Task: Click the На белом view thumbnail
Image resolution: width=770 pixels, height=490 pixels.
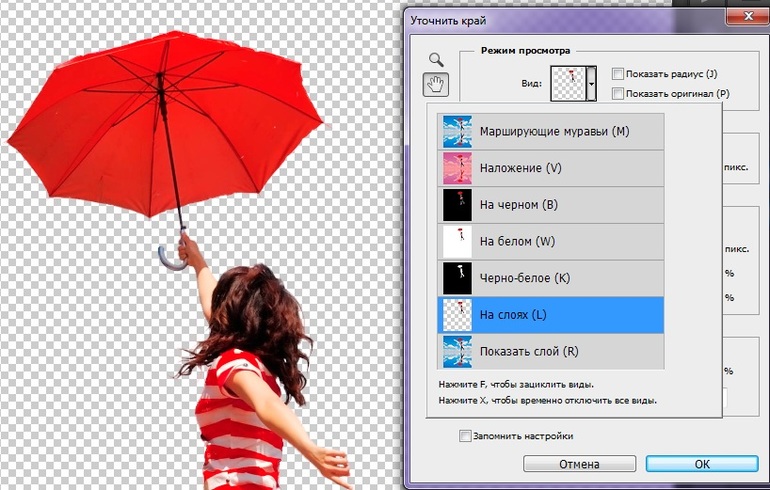Action: pos(457,241)
